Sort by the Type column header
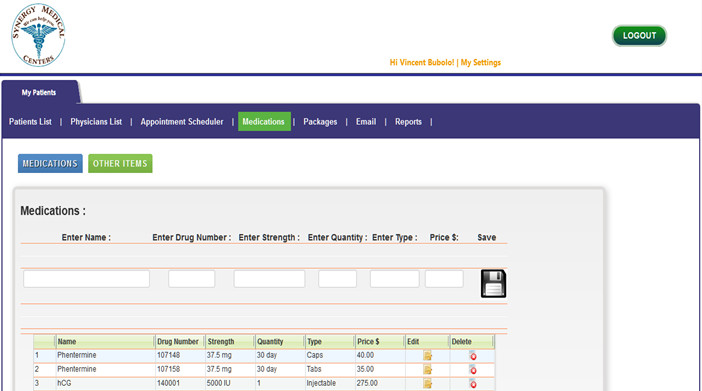The image size is (702, 391). pos(330,342)
